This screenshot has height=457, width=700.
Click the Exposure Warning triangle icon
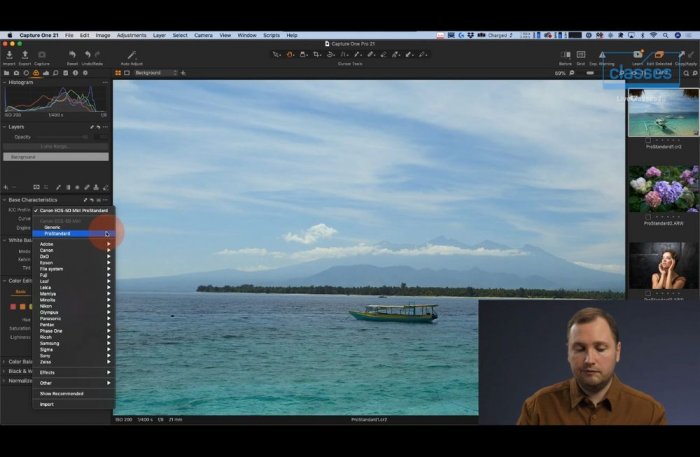(602, 55)
